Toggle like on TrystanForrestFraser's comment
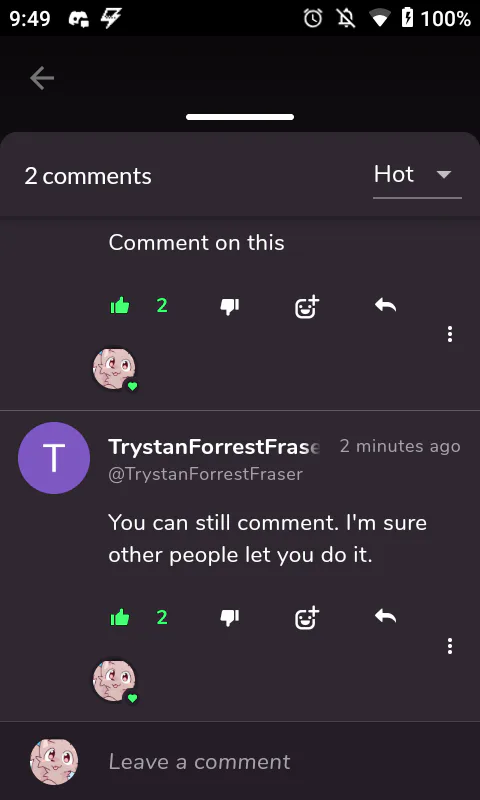The width and height of the screenshot is (480, 800). tap(120, 618)
